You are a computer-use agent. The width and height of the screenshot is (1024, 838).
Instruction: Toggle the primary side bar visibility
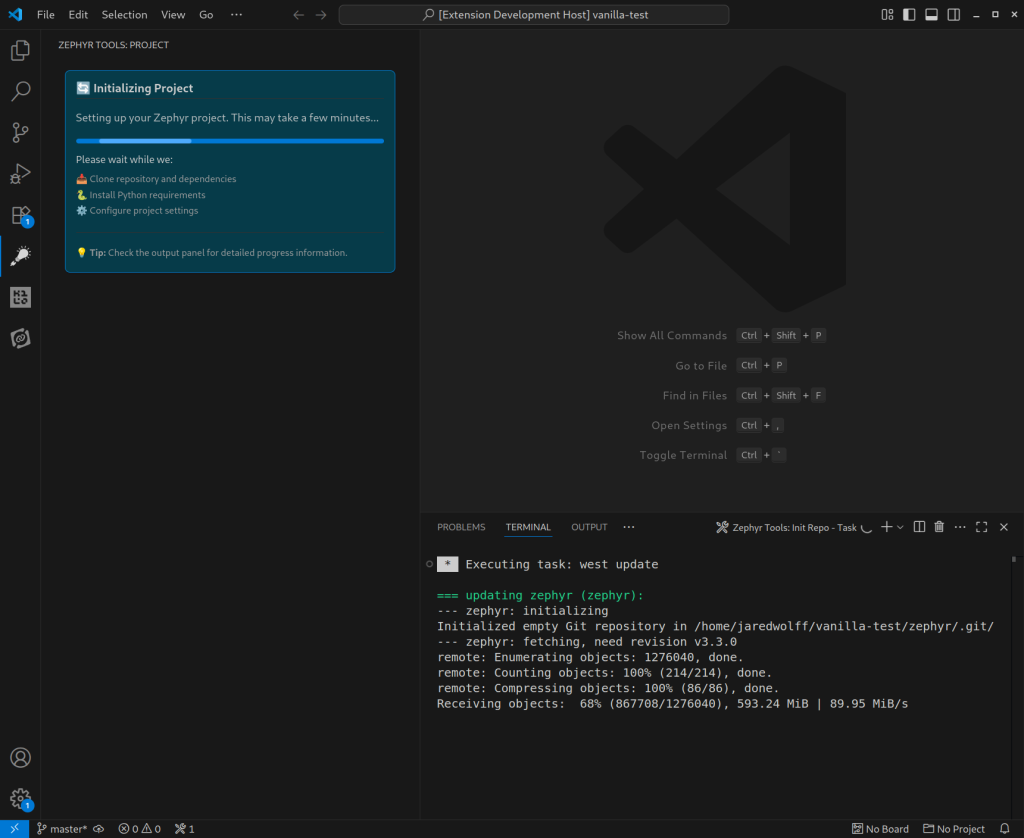pyautogui.click(x=909, y=14)
